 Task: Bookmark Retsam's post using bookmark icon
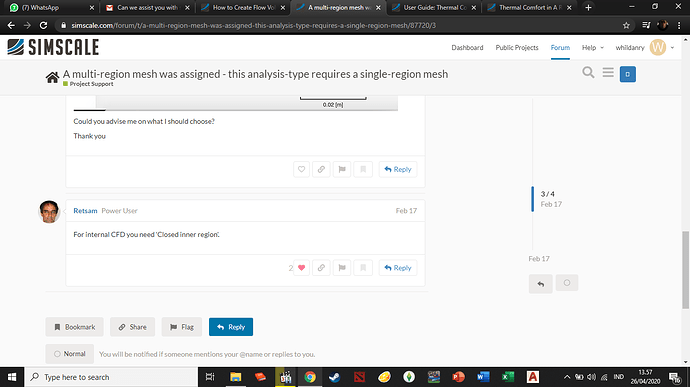coord(363,268)
